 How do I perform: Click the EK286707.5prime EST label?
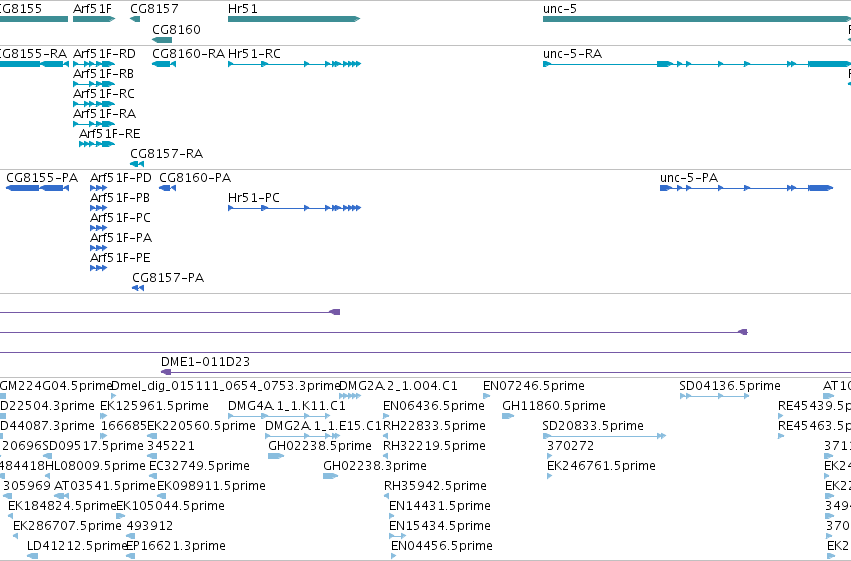67,526
